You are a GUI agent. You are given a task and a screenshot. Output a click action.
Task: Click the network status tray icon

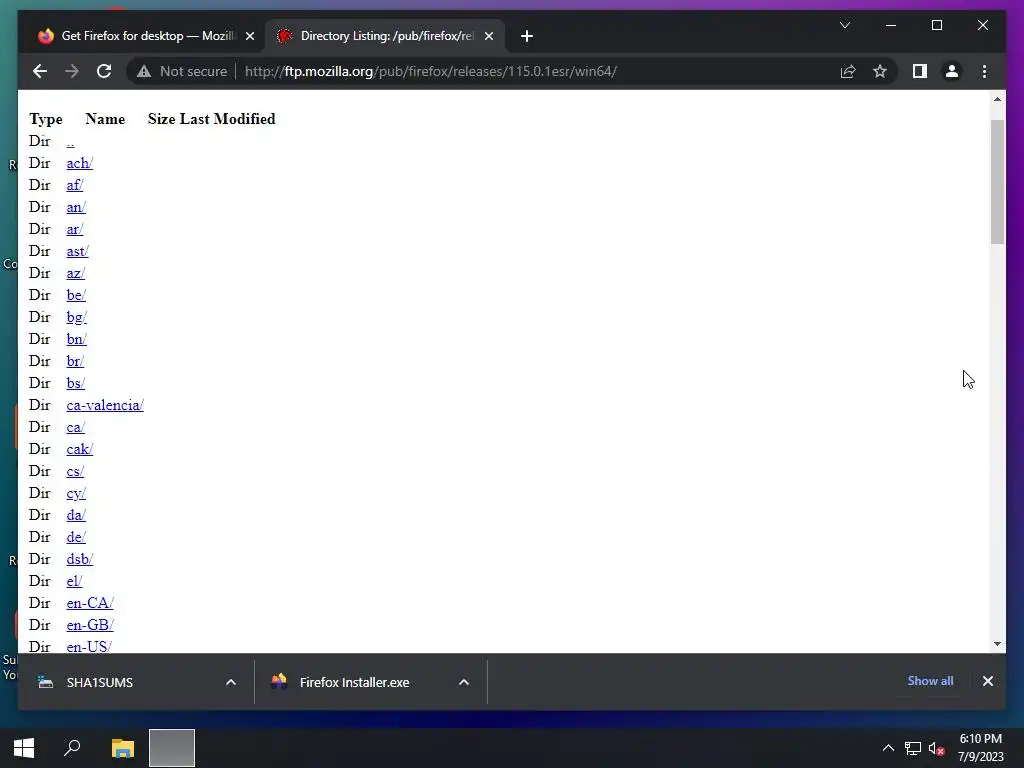point(912,748)
